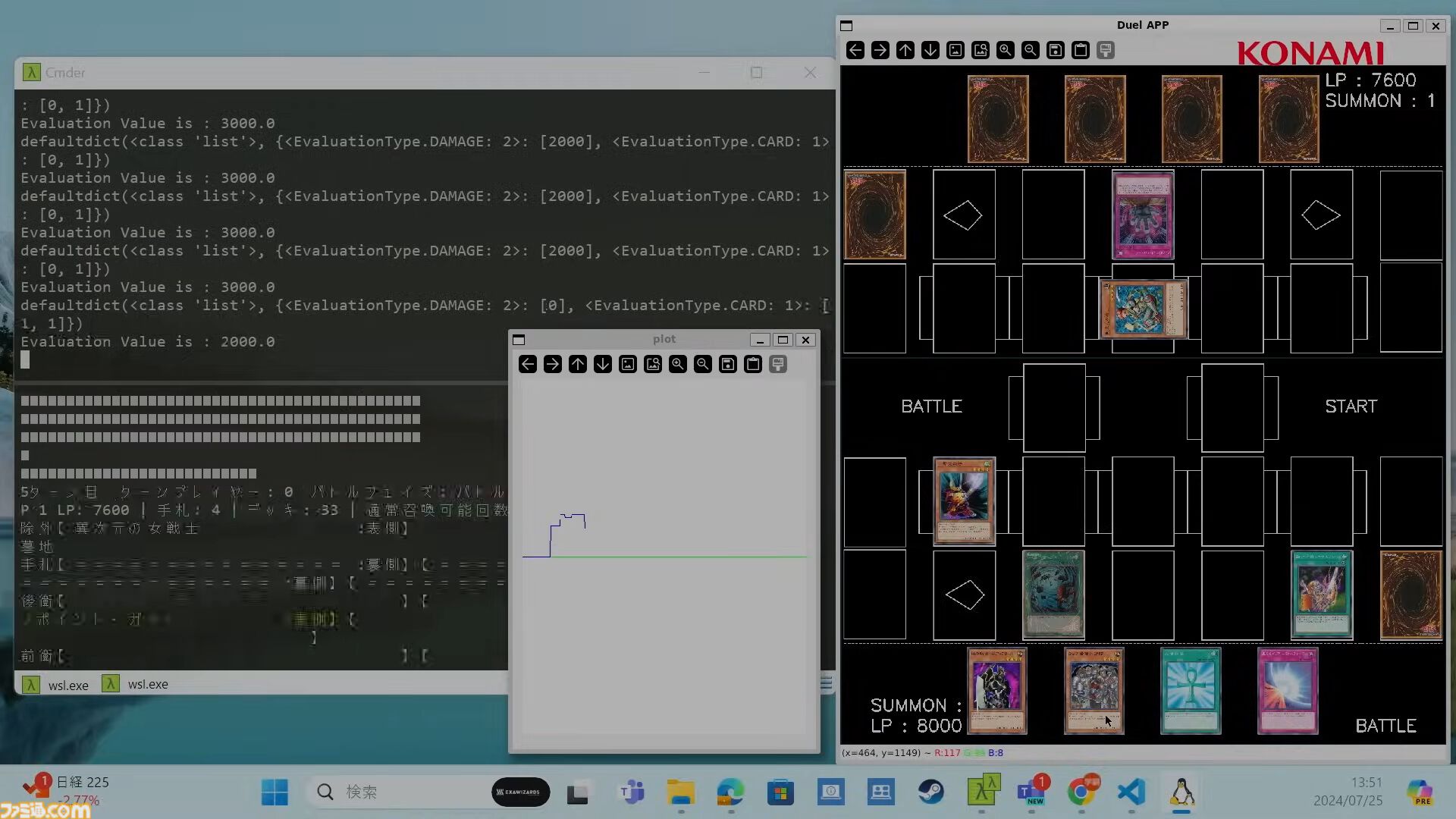The height and width of the screenshot is (819, 1456).
Task: Zoom in on the Duel APP image
Action: pyautogui.click(x=1006, y=50)
